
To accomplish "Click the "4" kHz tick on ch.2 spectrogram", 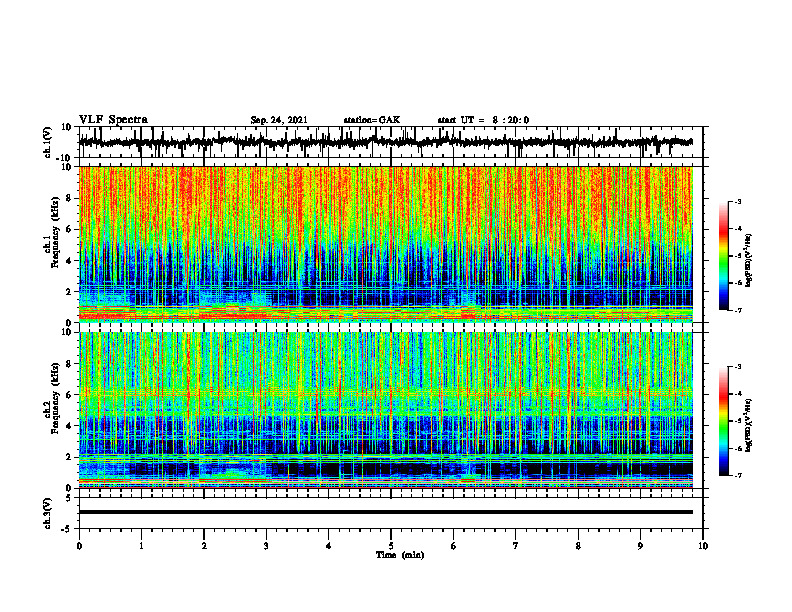I will [x=69, y=426].
